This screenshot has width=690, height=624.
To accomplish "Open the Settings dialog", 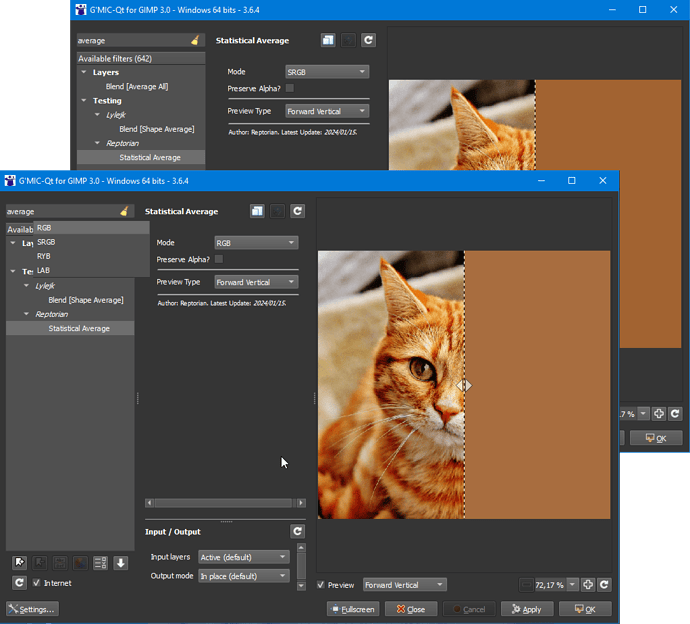I will click(32, 609).
